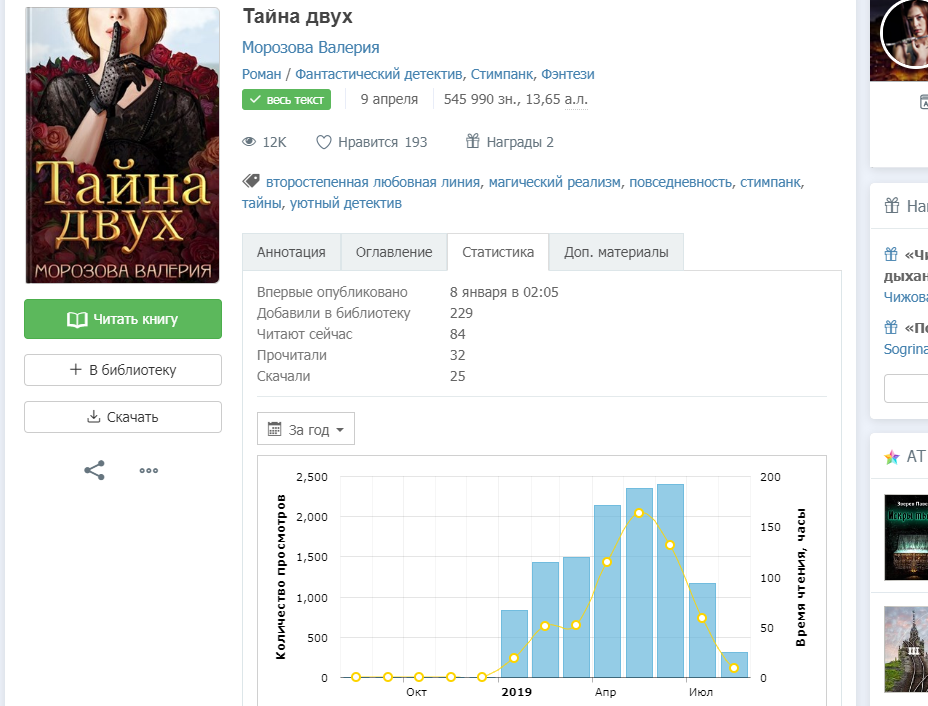Click the tag icon before the tags list
The height and width of the screenshot is (706, 928).
pos(251,182)
